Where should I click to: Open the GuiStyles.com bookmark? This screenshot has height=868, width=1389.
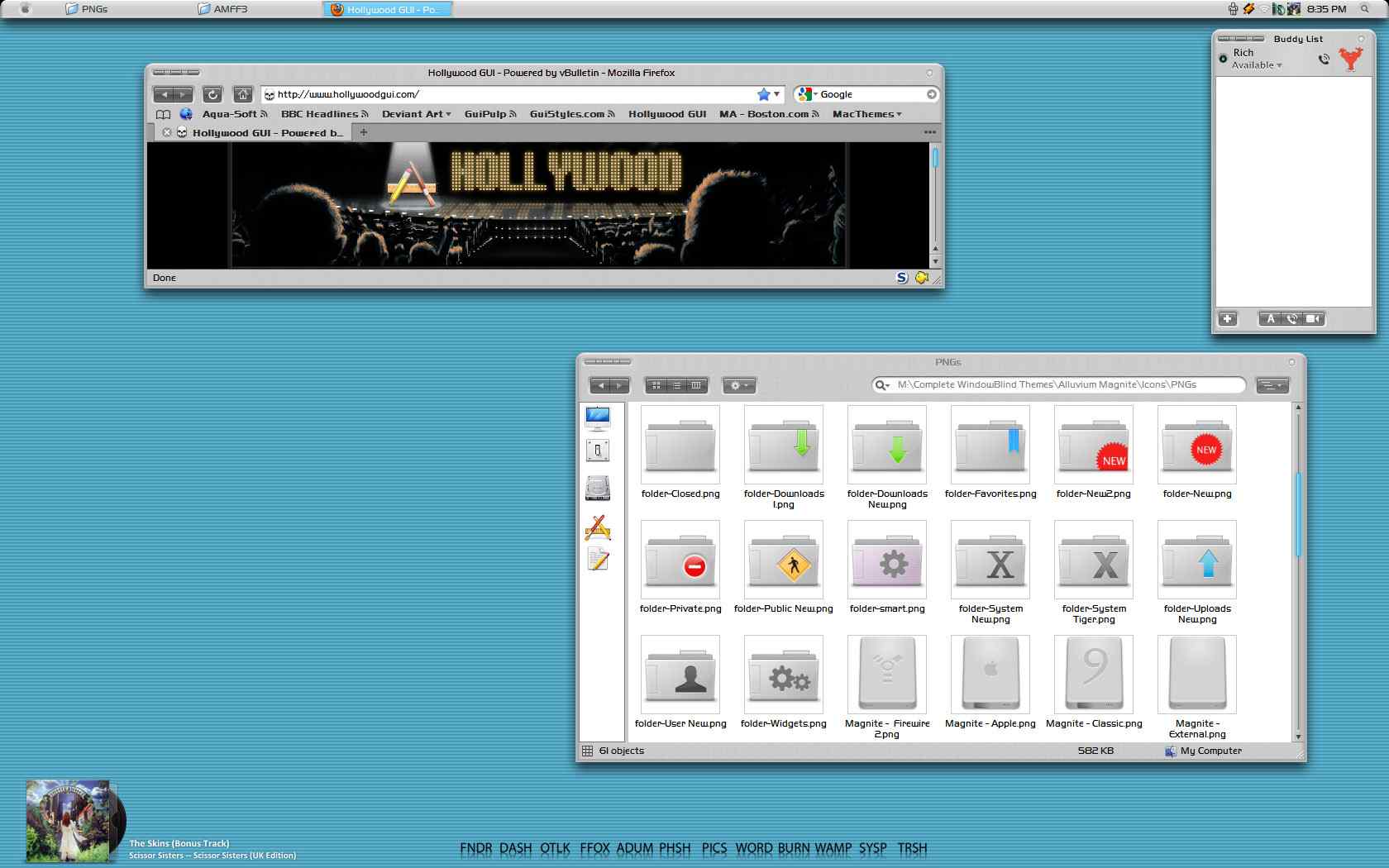click(x=572, y=114)
